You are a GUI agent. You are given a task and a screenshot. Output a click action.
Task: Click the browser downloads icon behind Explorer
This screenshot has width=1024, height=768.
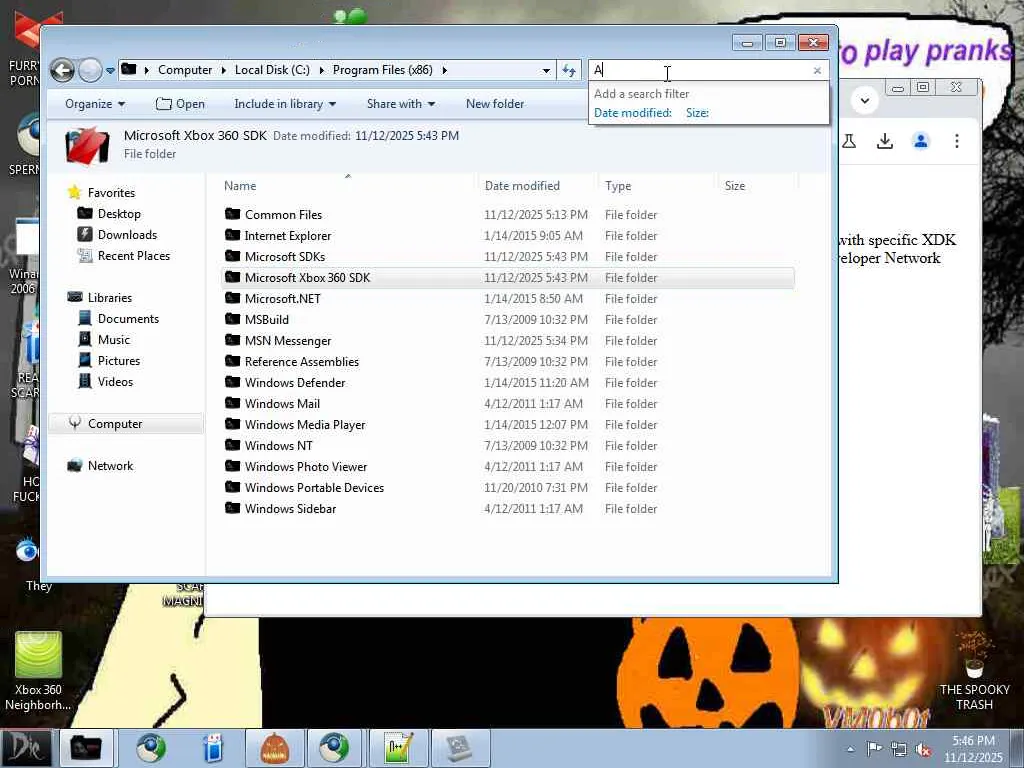885,141
